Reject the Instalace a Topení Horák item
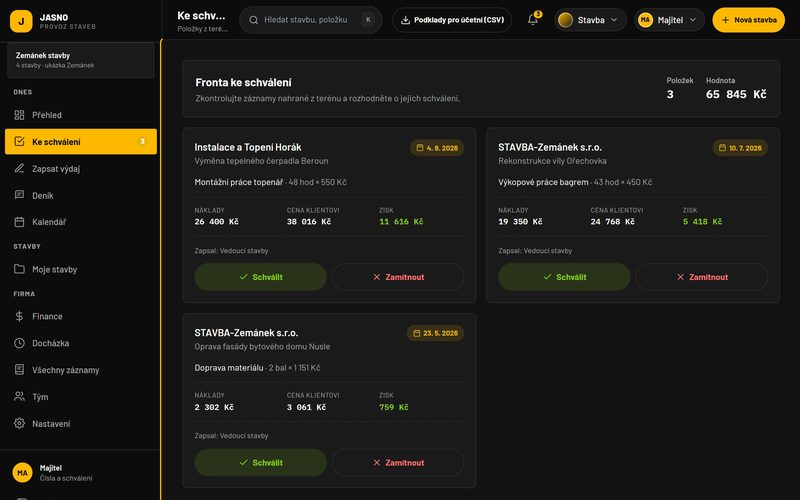 (398, 277)
